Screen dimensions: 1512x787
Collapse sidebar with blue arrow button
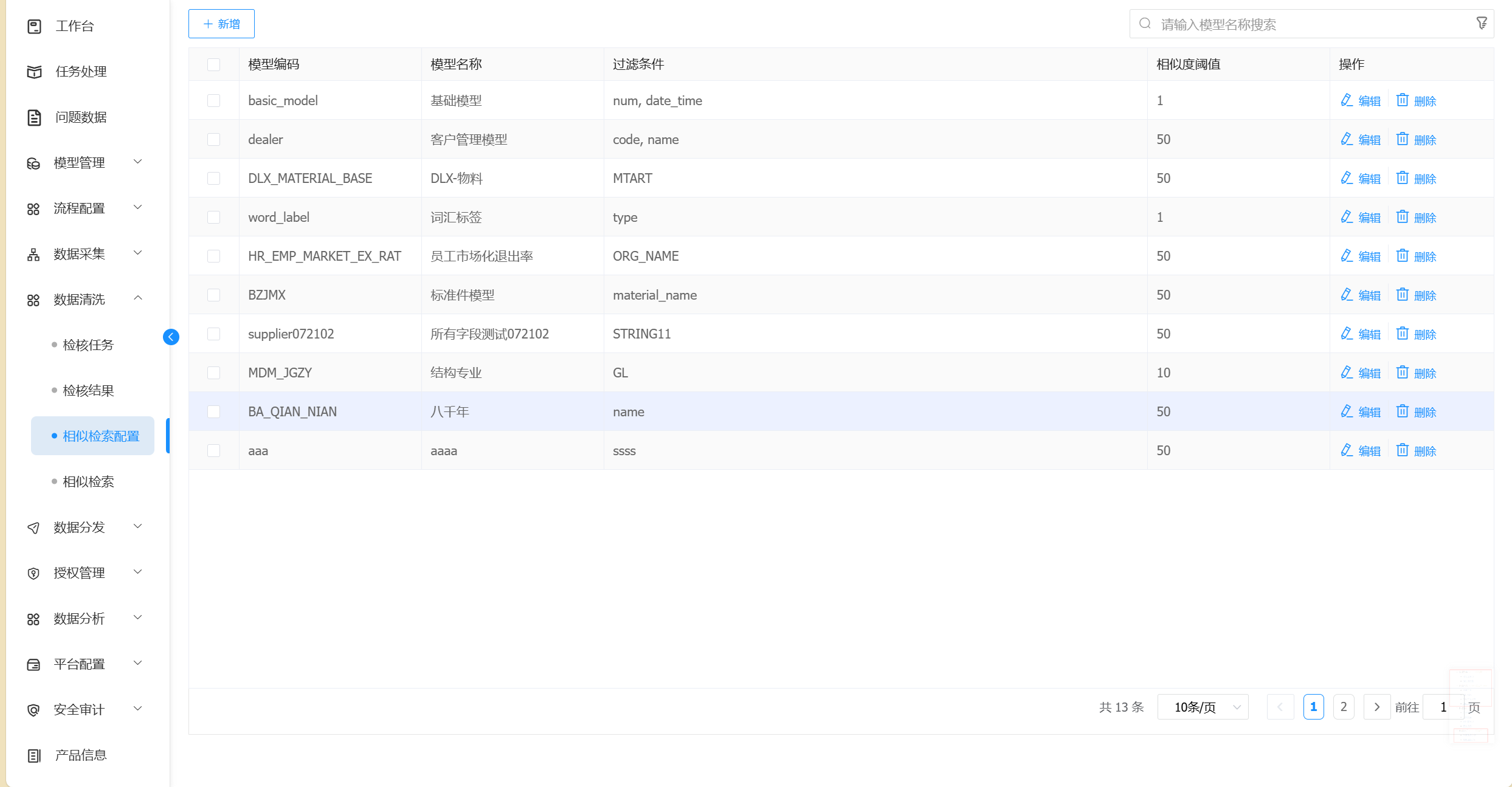point(171,337)
